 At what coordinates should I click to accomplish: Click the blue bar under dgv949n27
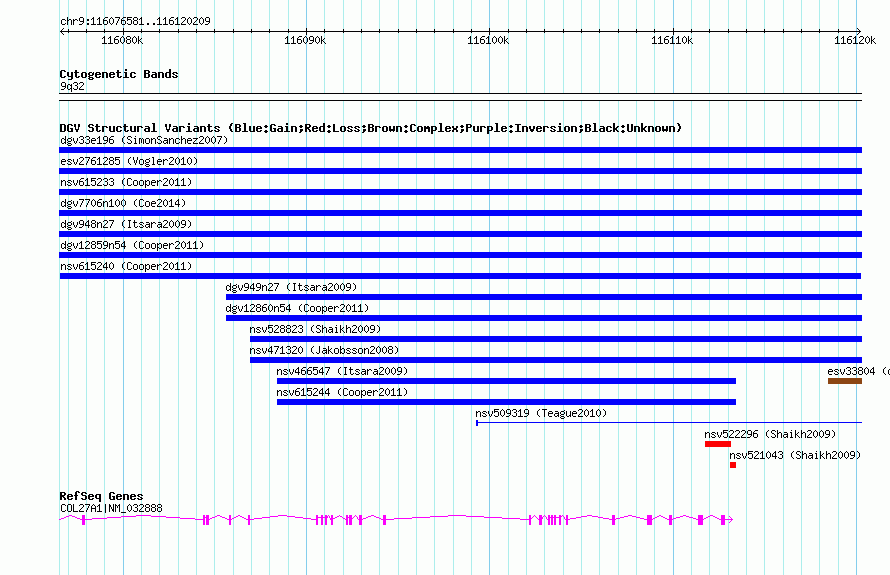(x=544, y=297)
